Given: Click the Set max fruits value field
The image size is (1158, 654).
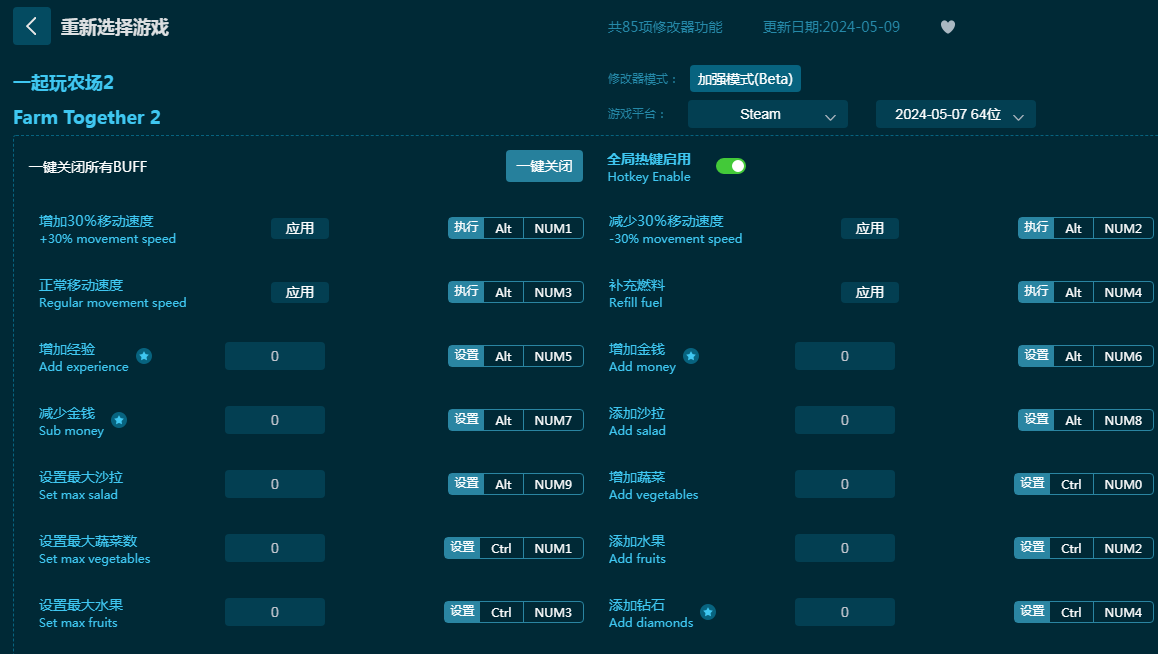Looking at the screenshot, I should pyautogui.click(x=275, y=612).
